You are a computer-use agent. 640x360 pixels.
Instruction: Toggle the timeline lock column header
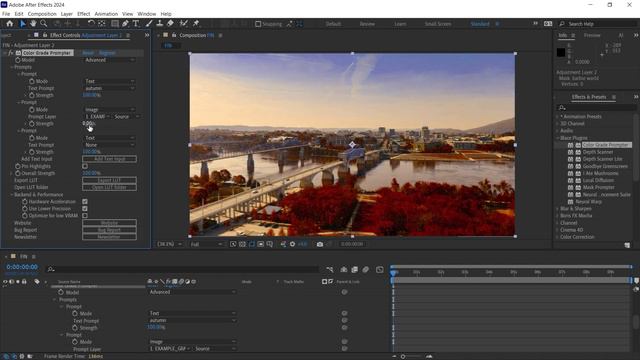point(24,282)
